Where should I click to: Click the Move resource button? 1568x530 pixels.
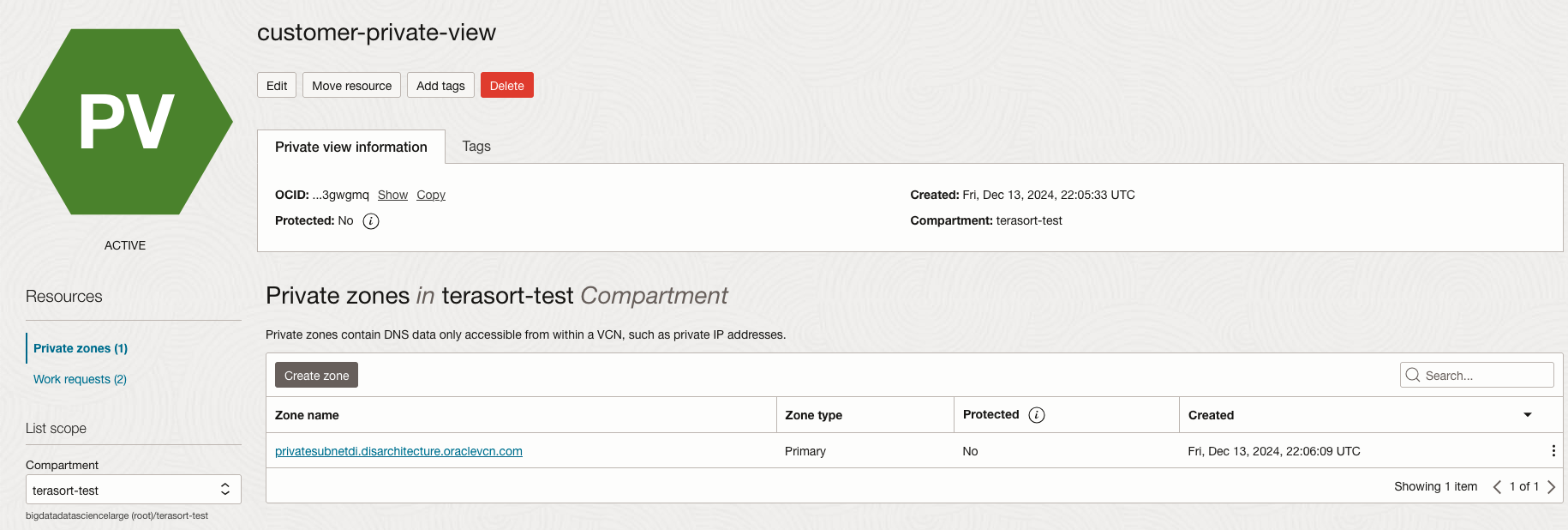coord(351,86)
